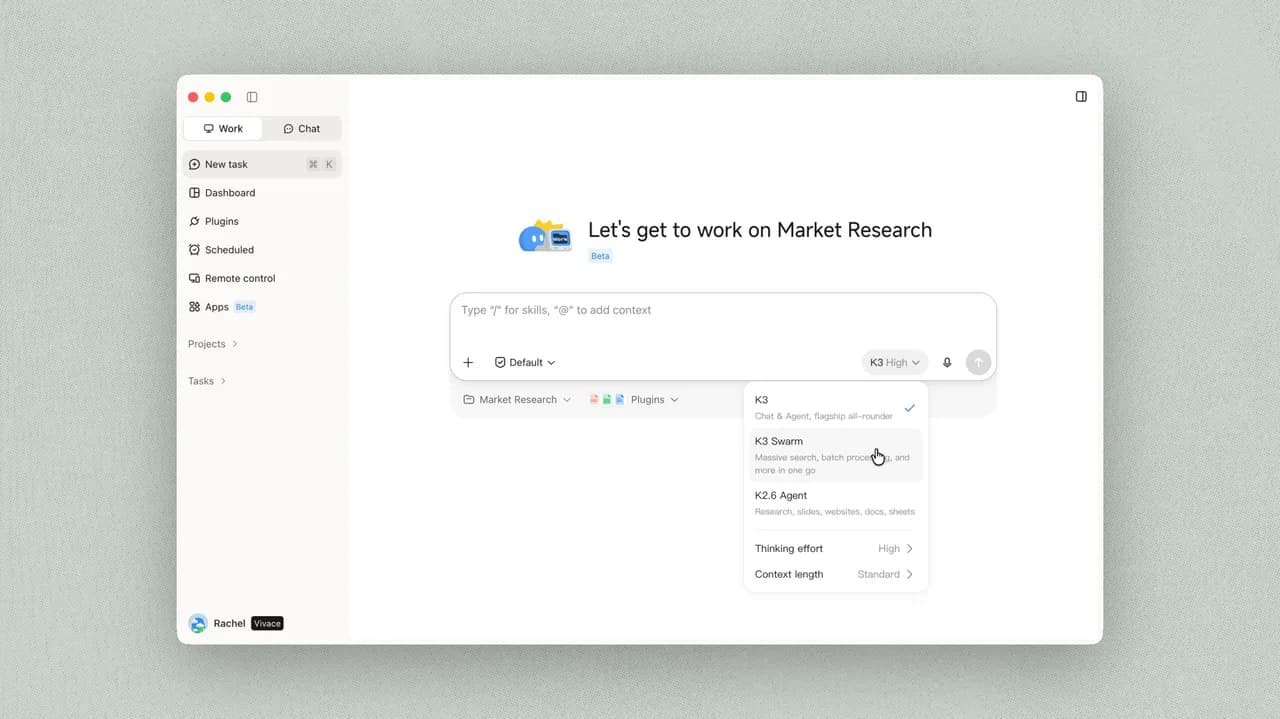Switch to the Chat tab
Screen dimensions: 1280x719
coord(301,128)
